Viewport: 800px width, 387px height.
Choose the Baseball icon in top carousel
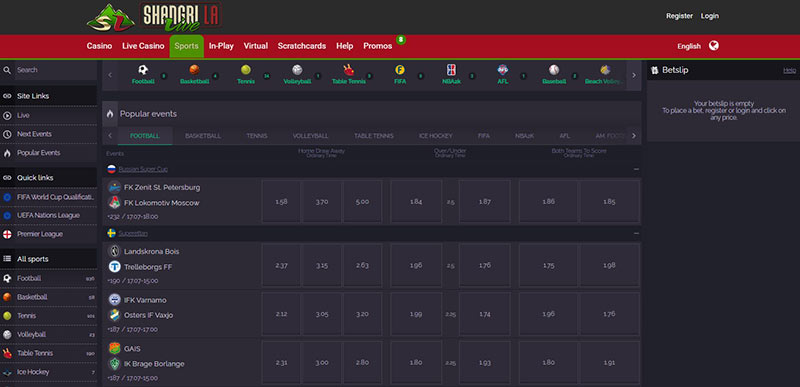click(554, 70)
